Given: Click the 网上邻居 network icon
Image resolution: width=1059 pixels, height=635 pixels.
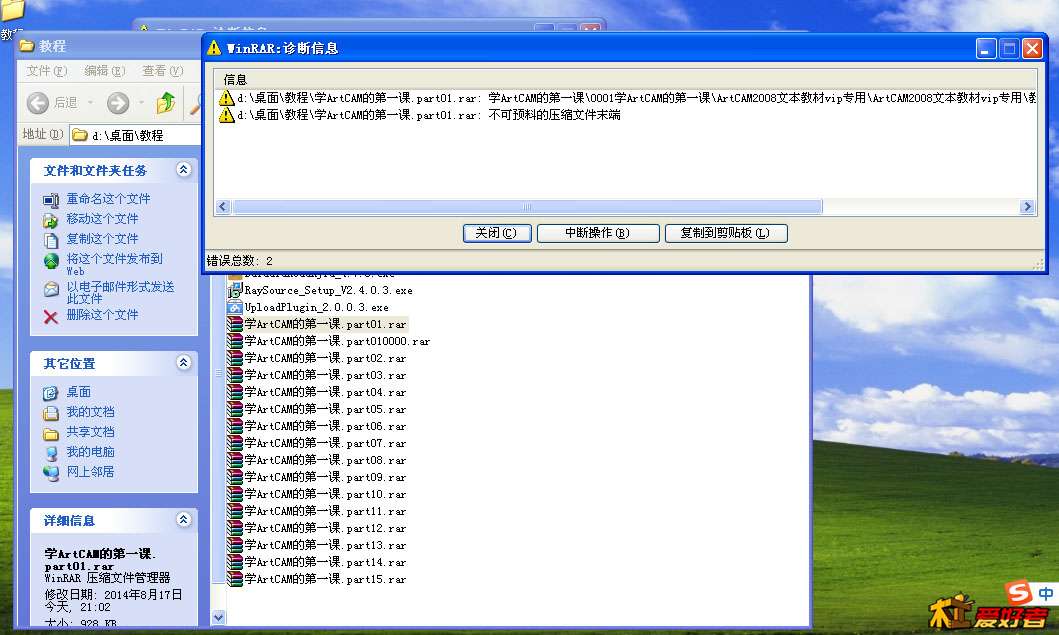Looking at the screenshot, I should (x=51, y=473).
